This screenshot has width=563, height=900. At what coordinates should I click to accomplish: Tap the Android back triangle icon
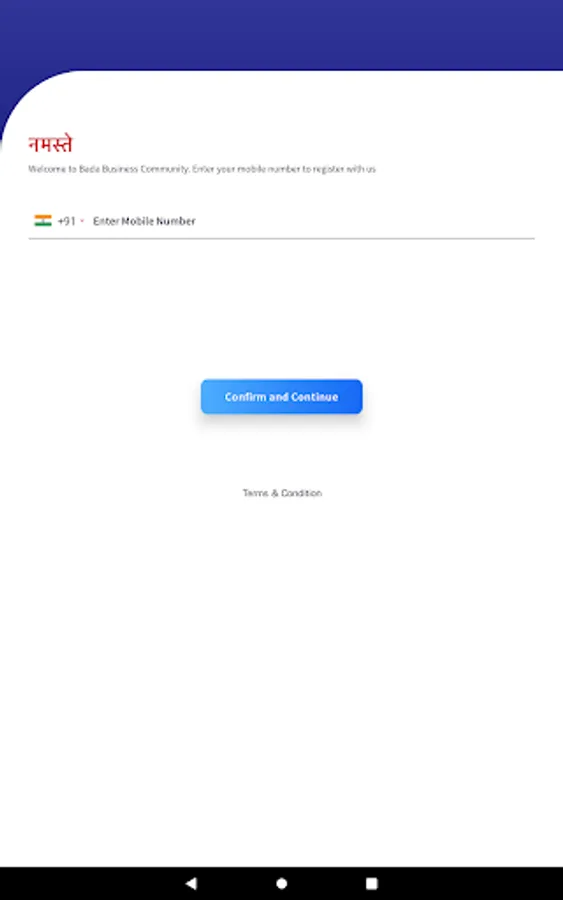192,883
